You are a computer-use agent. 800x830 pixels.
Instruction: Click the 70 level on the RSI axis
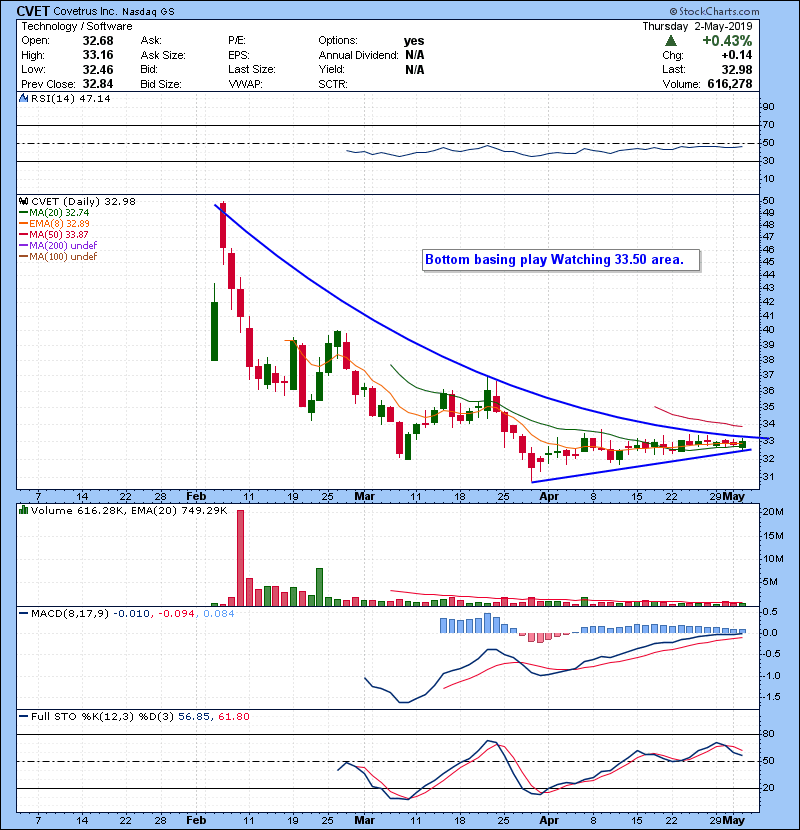[768, 125]
